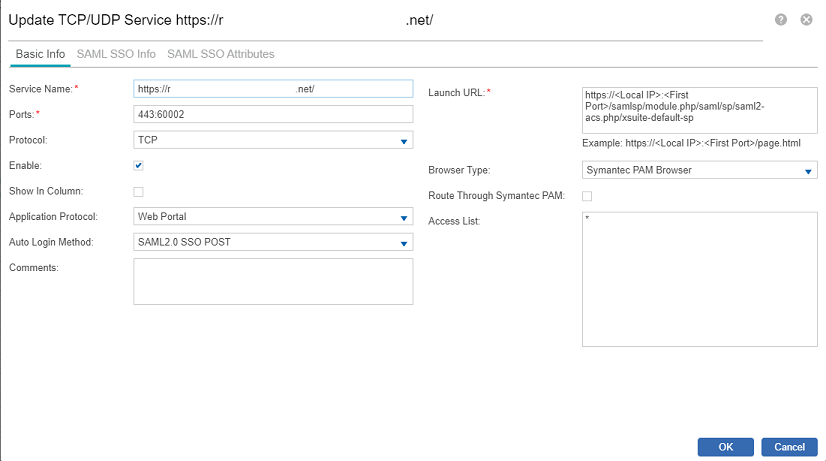Click the Browser Type dropdown arrow

(809, 172)
